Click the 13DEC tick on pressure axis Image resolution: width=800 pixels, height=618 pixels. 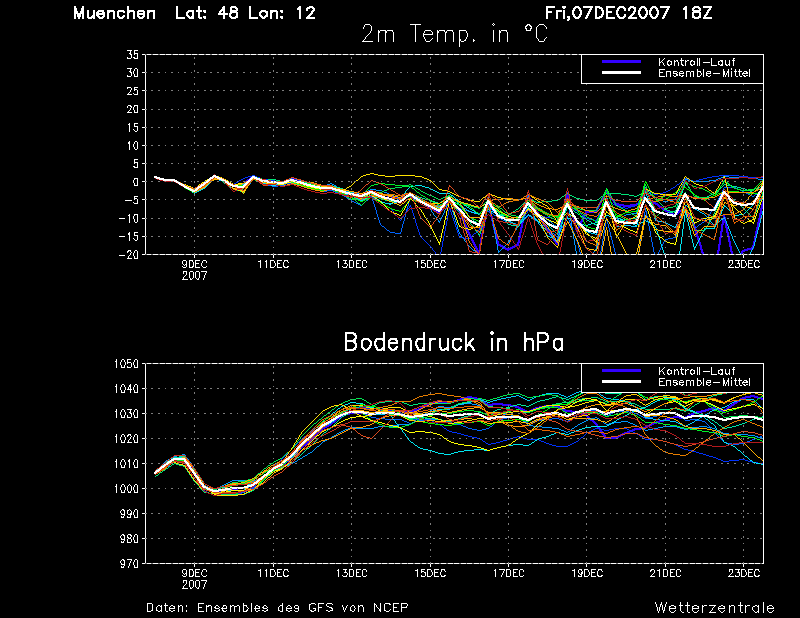point(352,573)
